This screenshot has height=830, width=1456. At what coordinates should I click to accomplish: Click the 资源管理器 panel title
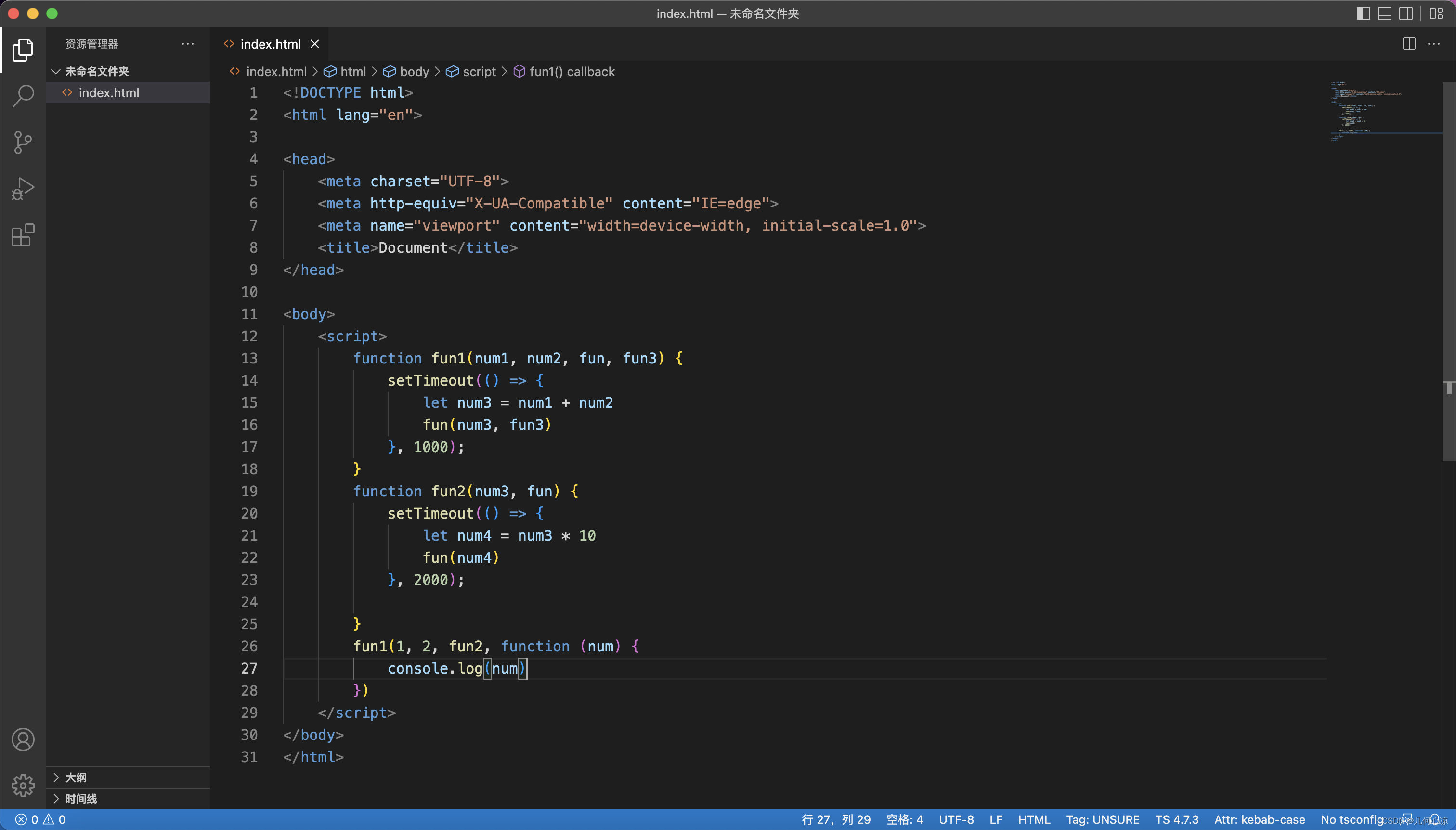click(92, 44)
